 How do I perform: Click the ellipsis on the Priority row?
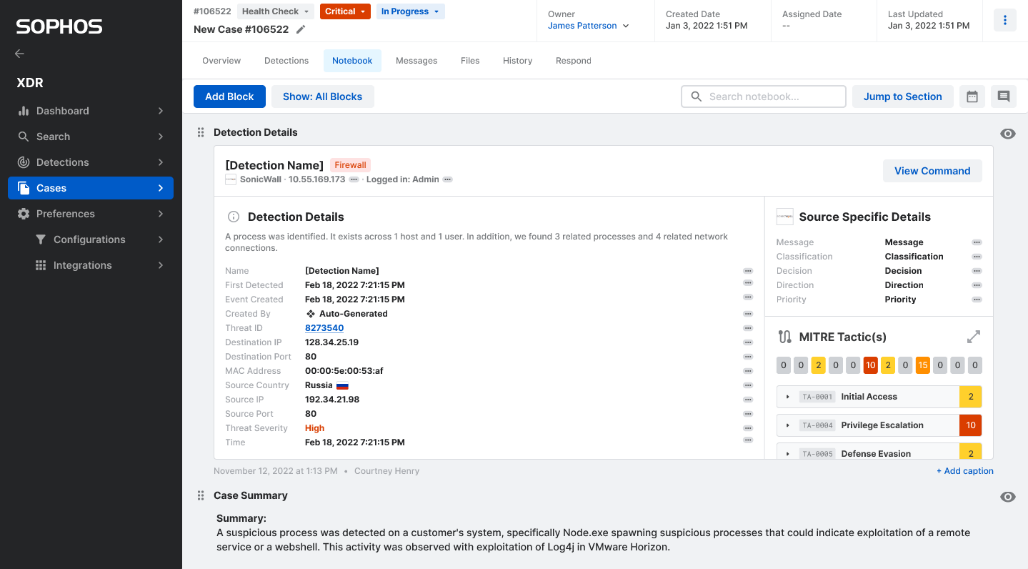coord(977,299)
